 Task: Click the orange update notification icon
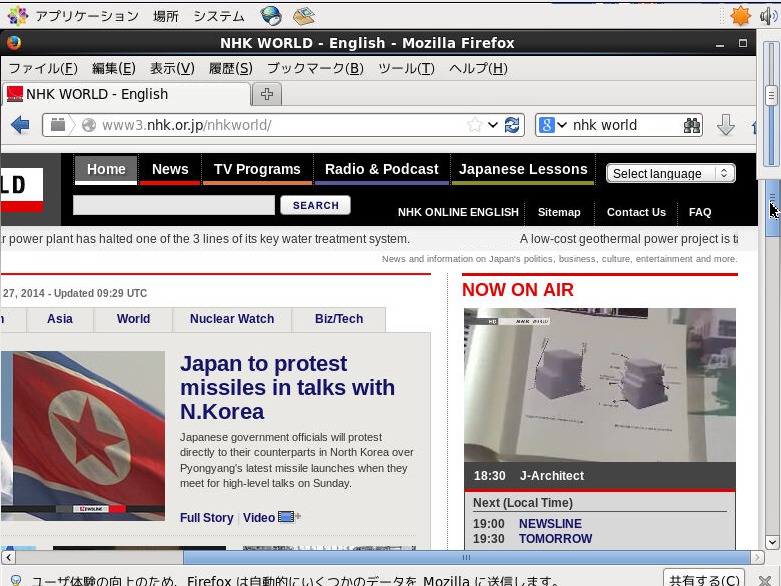[x=740, y=16]
